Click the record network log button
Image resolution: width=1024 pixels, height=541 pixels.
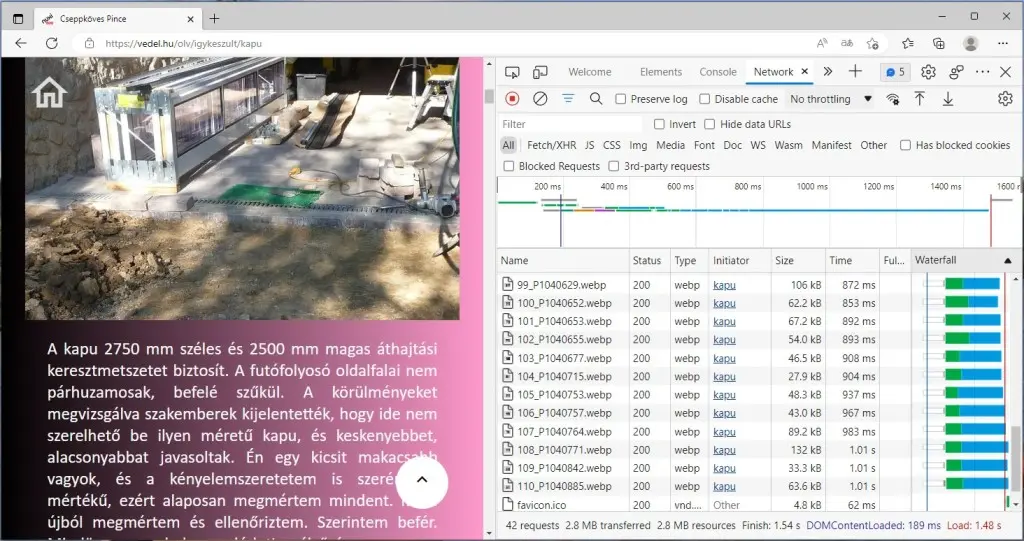pos(512,99)
